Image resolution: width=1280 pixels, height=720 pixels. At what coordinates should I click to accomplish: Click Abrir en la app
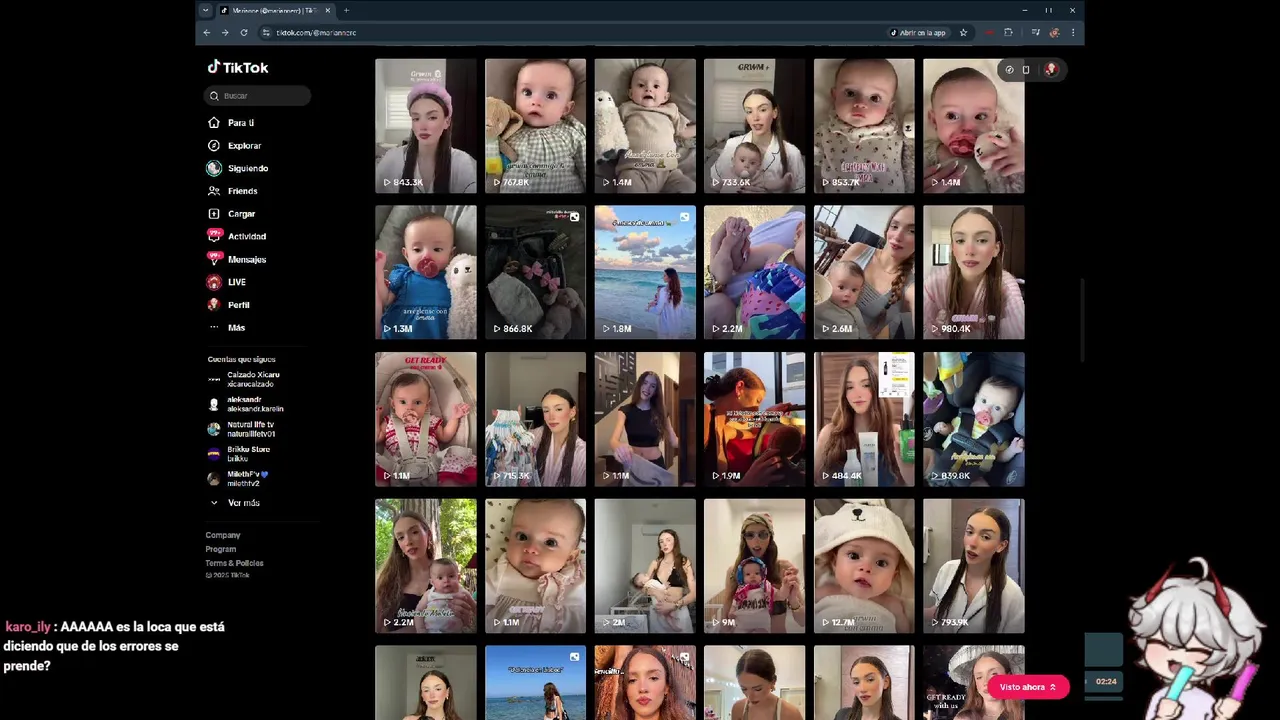pyautogui.click(x=918, y=33)
